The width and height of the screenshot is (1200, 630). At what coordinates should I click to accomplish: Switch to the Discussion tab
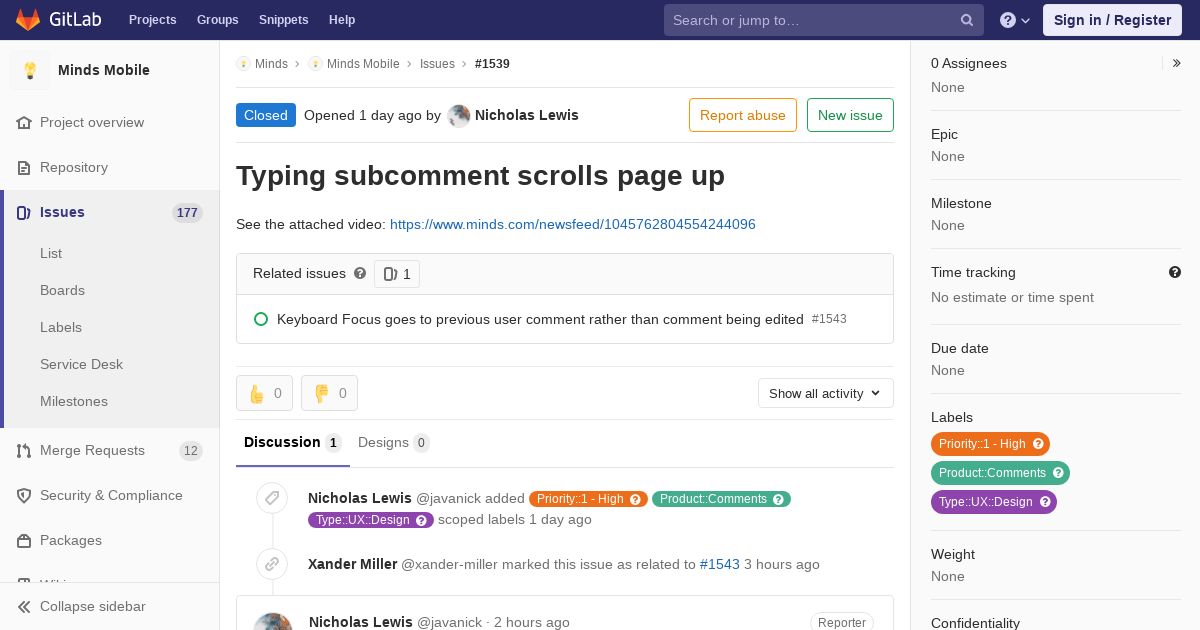coord(293,443)
